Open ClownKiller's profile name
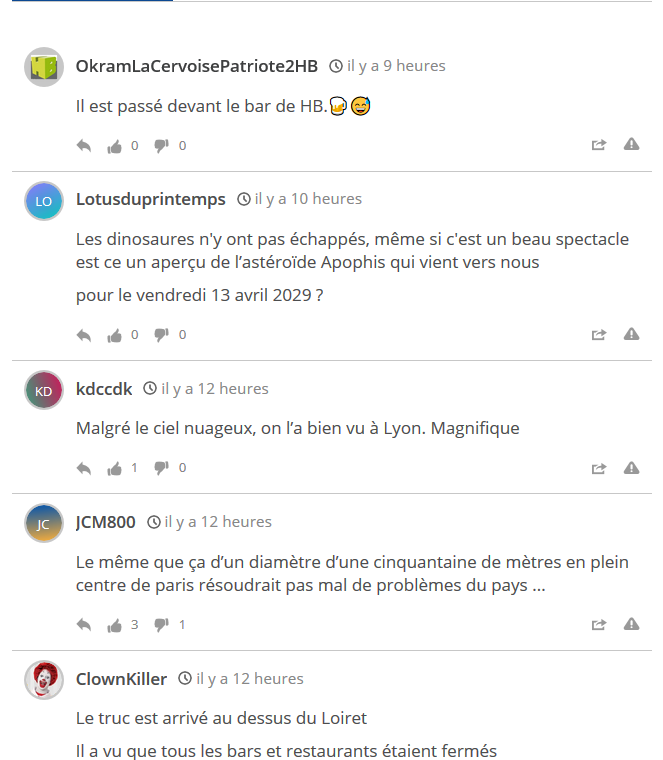Screen dimensions: 663x760 click(121, 679)
